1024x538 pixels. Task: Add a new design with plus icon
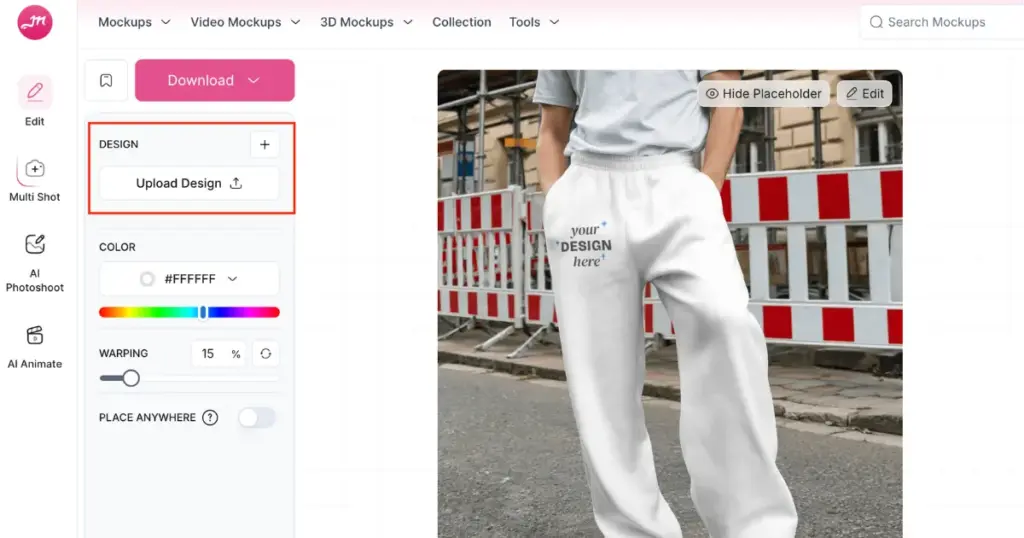pyautogui.click(x=264, y=144)
